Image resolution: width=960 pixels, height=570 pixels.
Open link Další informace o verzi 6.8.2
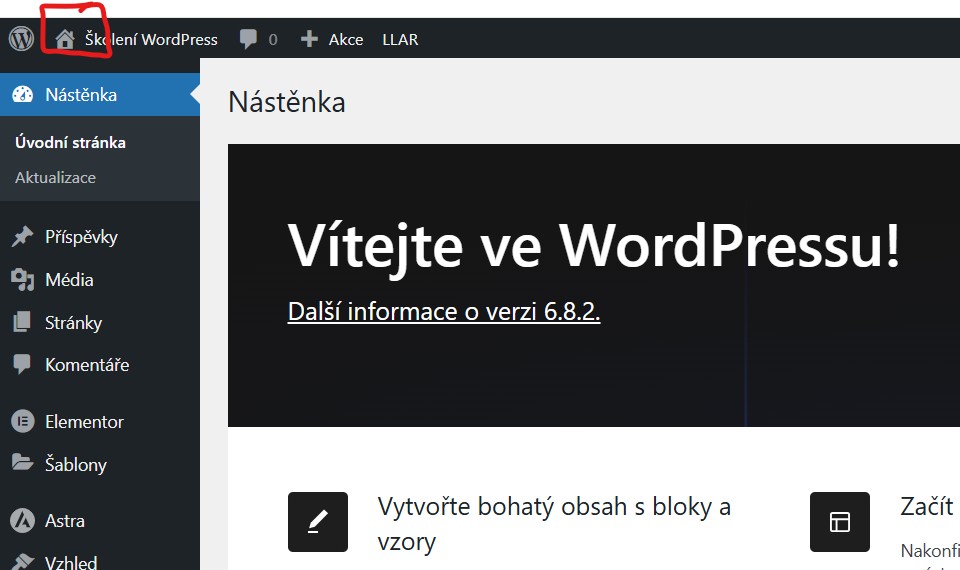click(x=444, y=311)
